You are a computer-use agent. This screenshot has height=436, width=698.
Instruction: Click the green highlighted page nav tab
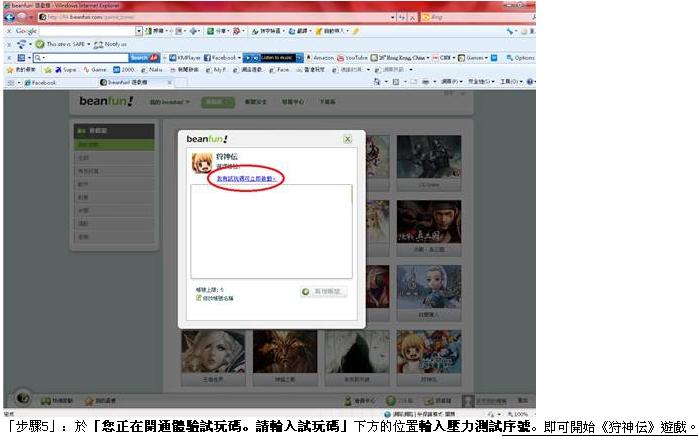tap(218, 102)
